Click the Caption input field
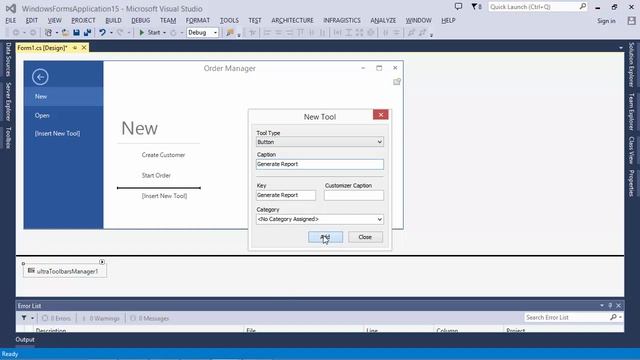 pos(320,164)
